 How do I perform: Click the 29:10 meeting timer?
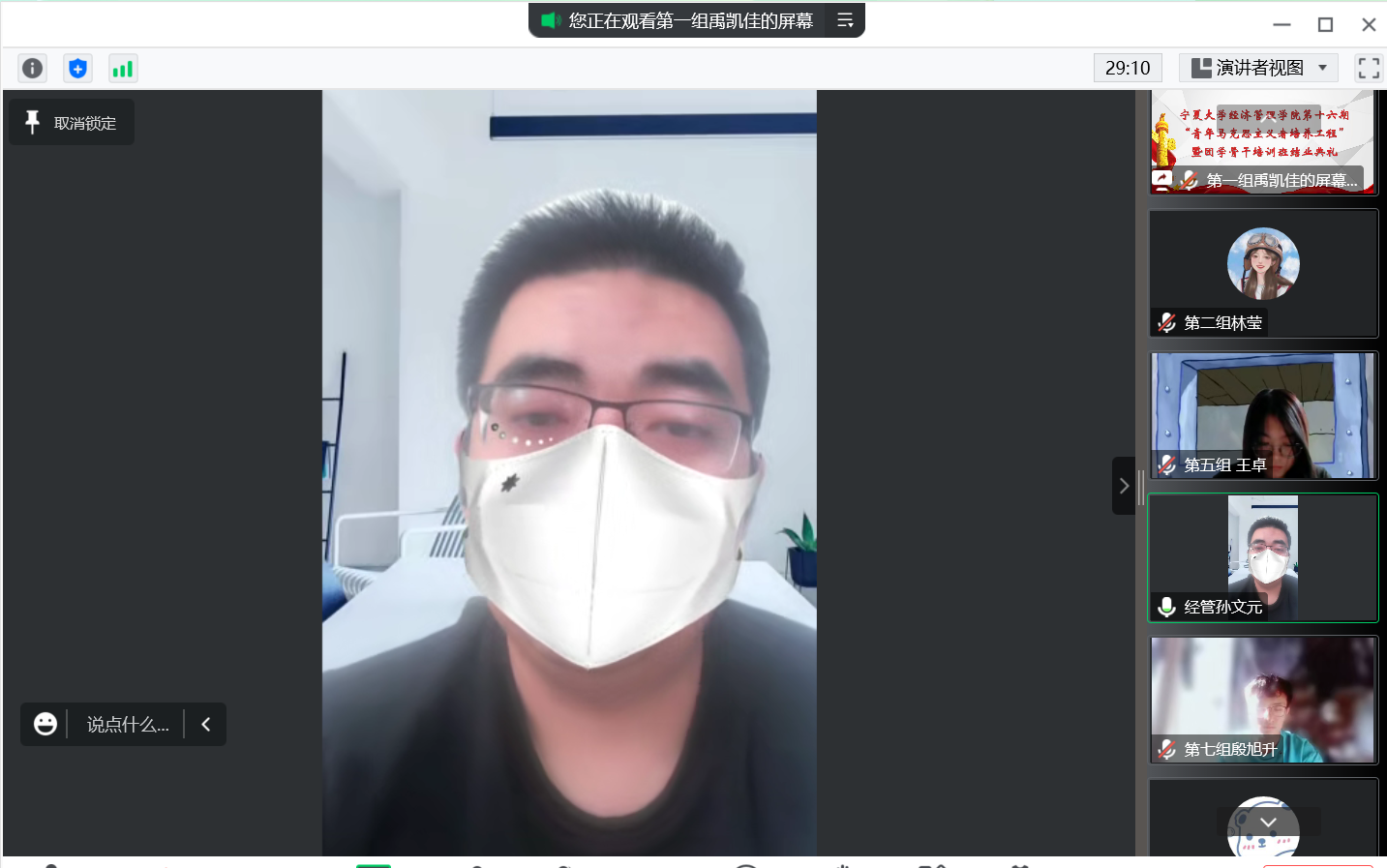click(1128, 68)
